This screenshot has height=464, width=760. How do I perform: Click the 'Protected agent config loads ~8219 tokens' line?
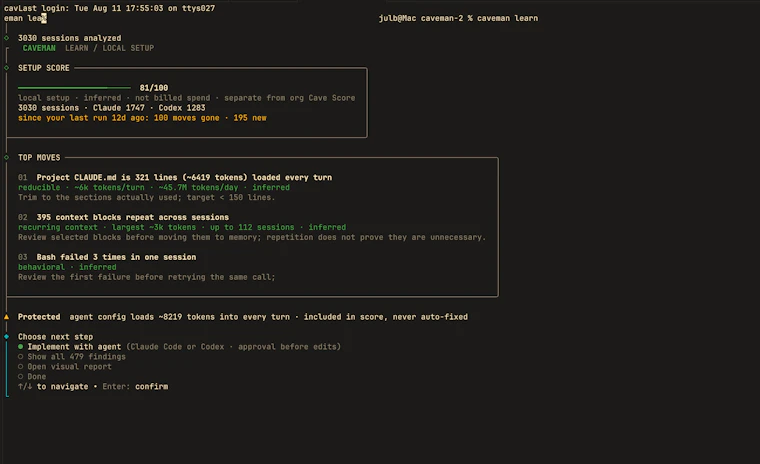point(243,317)
